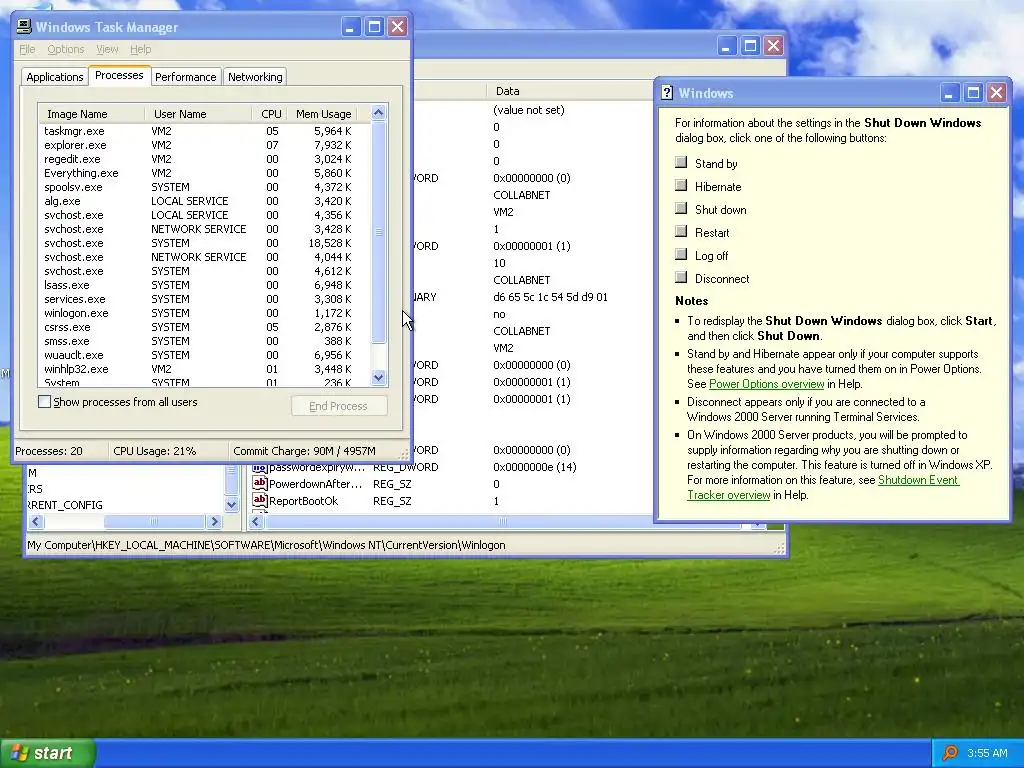Screen dimensions: 1024x768
Task: Click the (value not set) data cell
Action: [x=529, y=110]
